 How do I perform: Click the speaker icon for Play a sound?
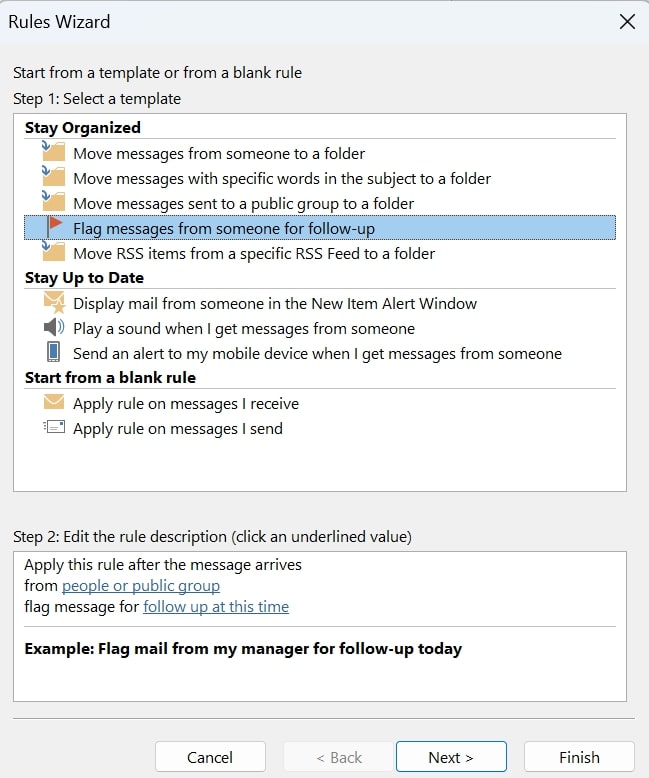pyautogui.click(x=54, y=327)
